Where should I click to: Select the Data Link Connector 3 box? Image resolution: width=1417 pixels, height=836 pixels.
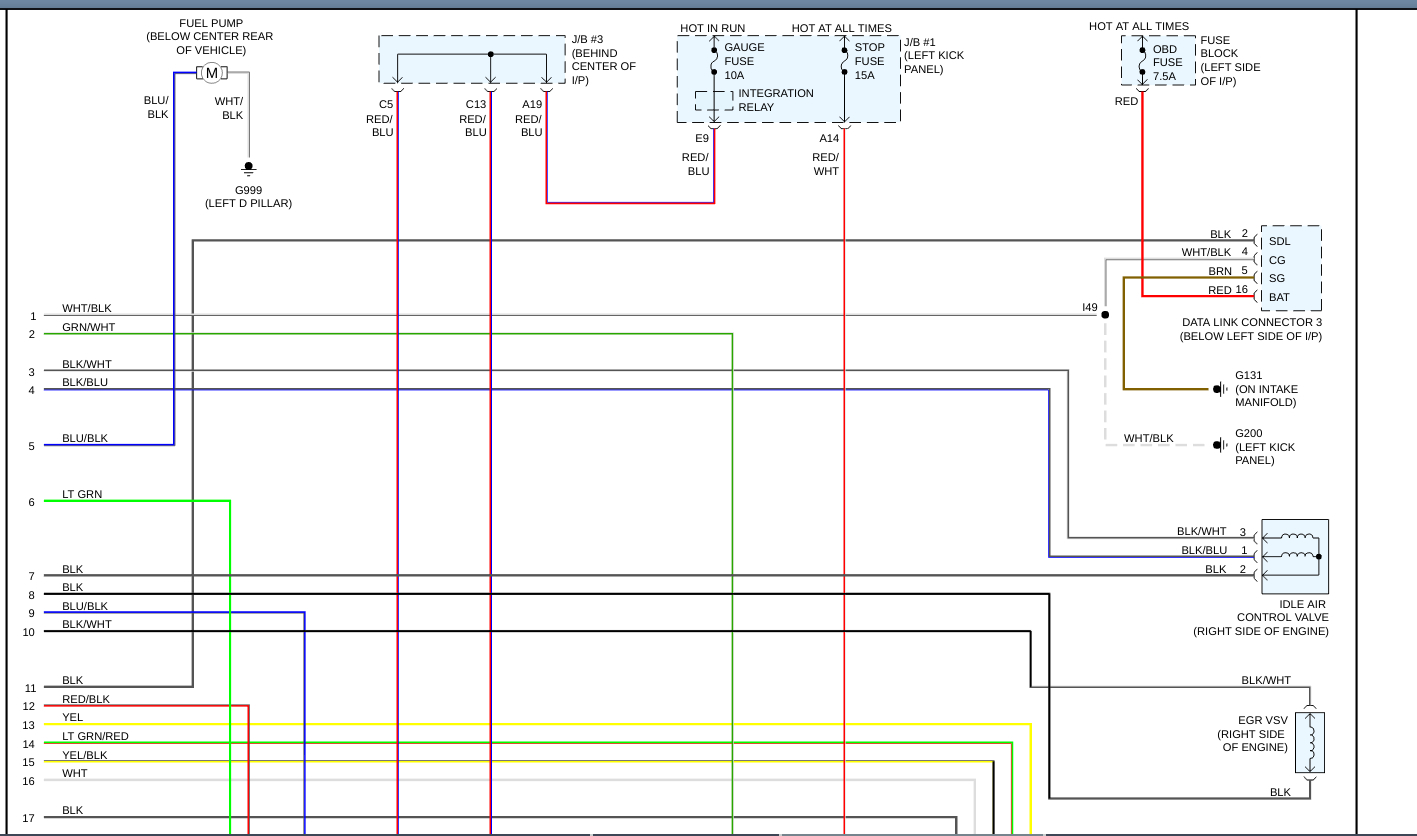pyautogui.click(x=1290, y=269)
